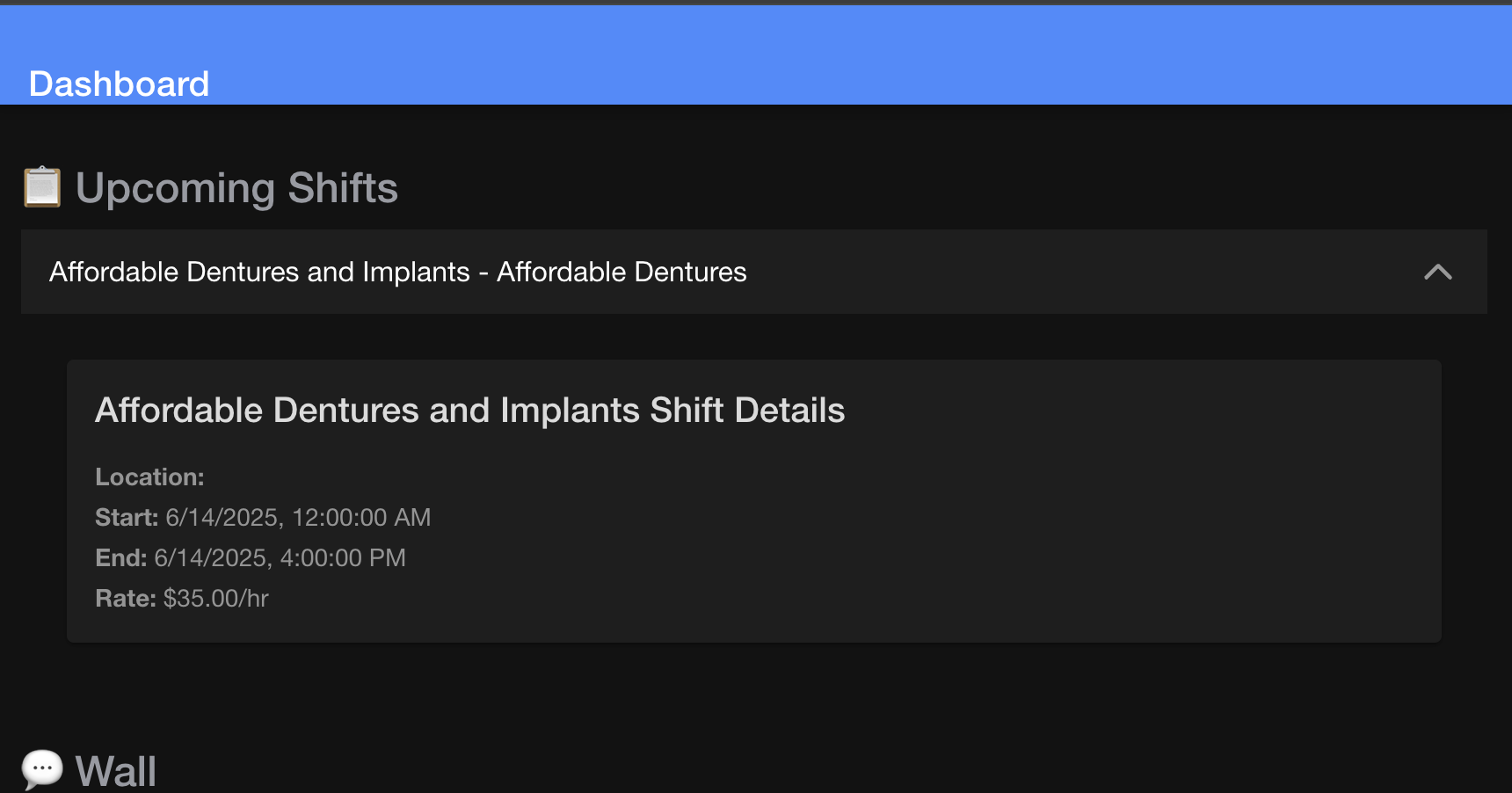This screenshot has width=1512, height=793.
Task: Select the Upcoming Shifts heading
Action: [236, 188]
